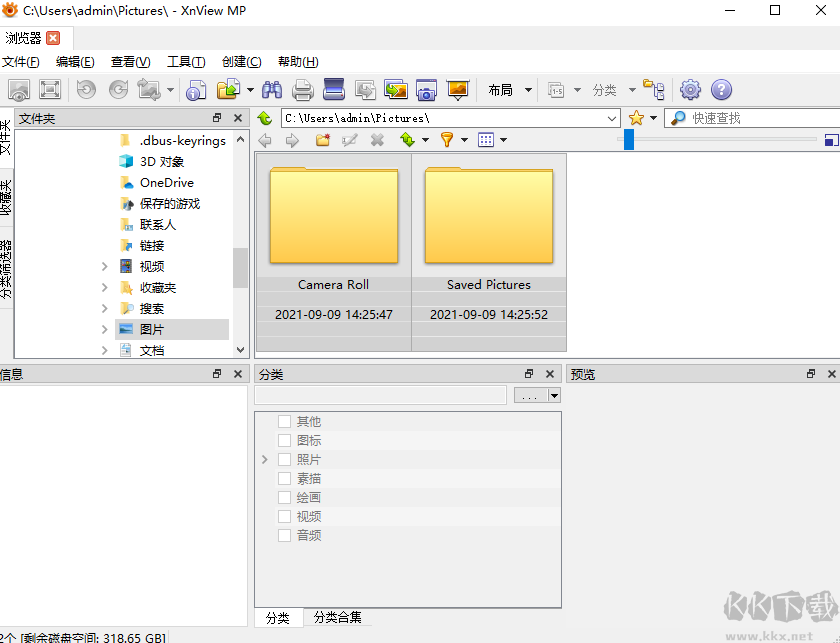Click the Delete icon in browser toolbar

click(x=376, y=139)
